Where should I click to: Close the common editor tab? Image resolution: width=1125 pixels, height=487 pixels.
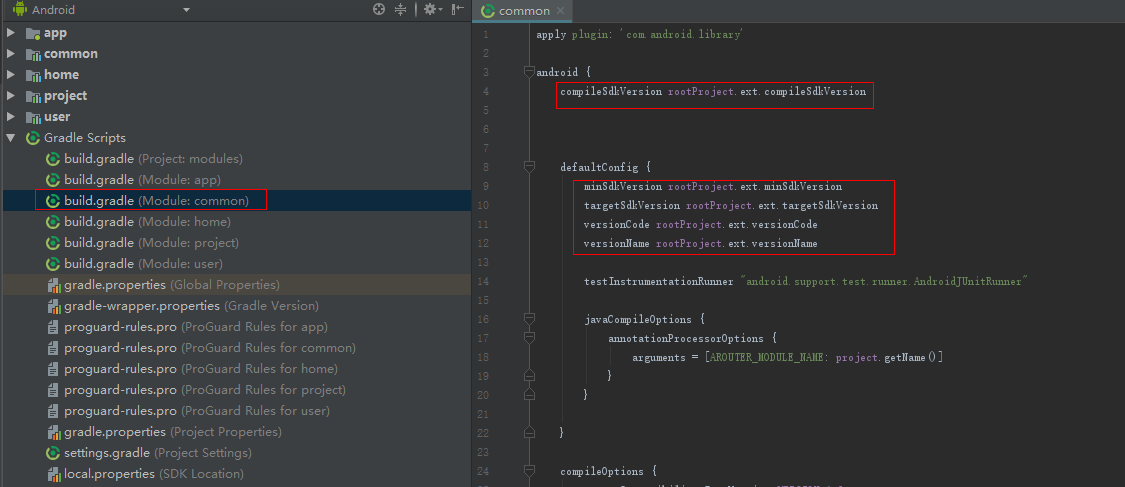pyautogui.click(x=560, y=11)
